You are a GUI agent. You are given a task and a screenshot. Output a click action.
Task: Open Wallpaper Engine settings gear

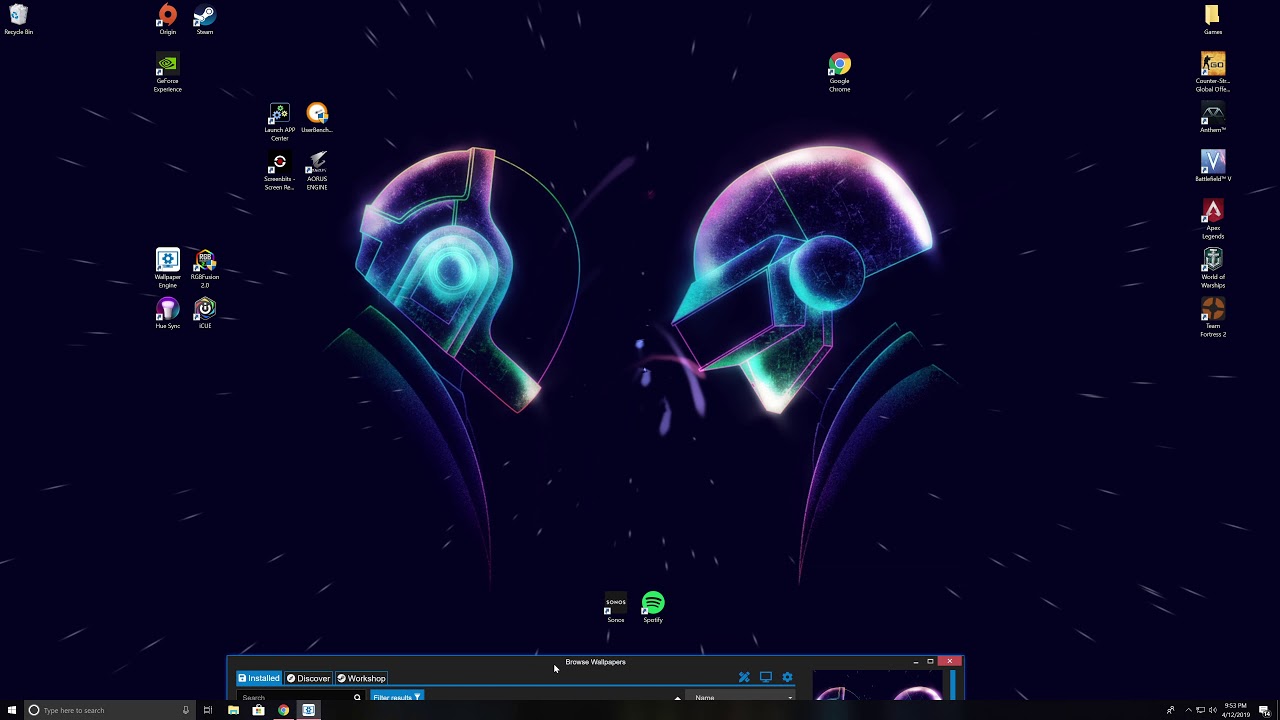click(787, 677)
